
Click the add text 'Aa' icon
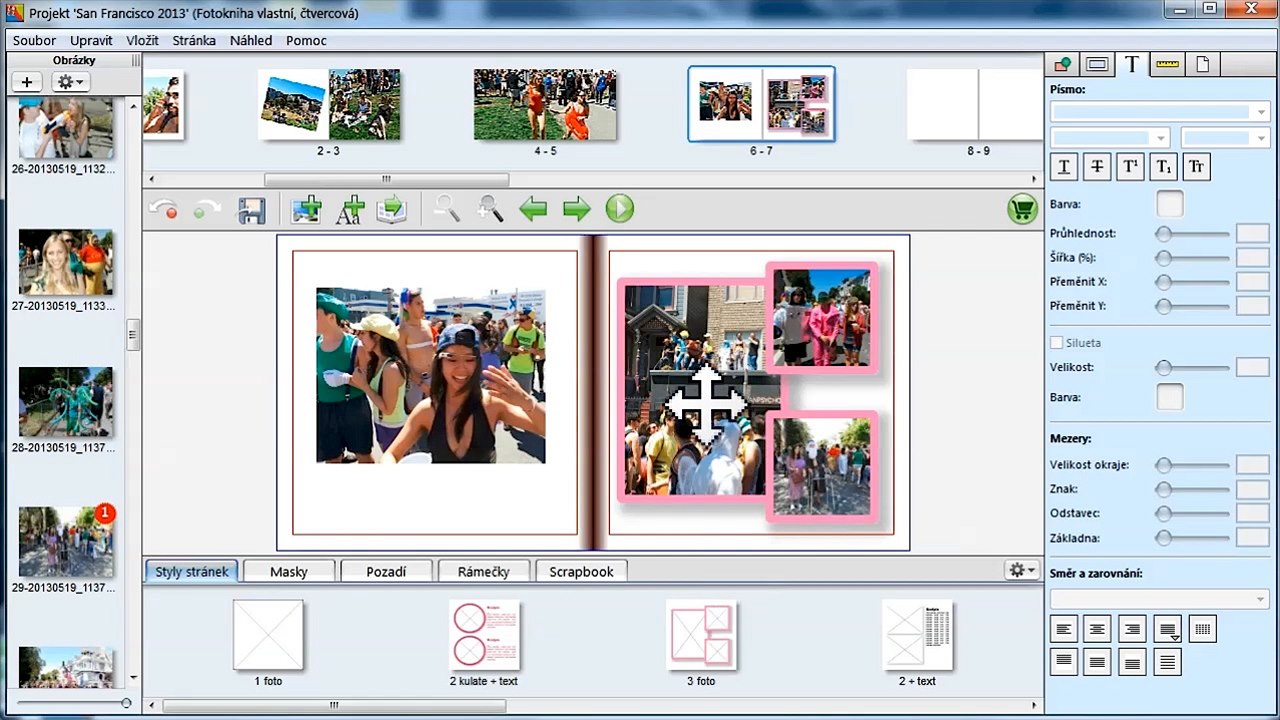tap(349, 209)
